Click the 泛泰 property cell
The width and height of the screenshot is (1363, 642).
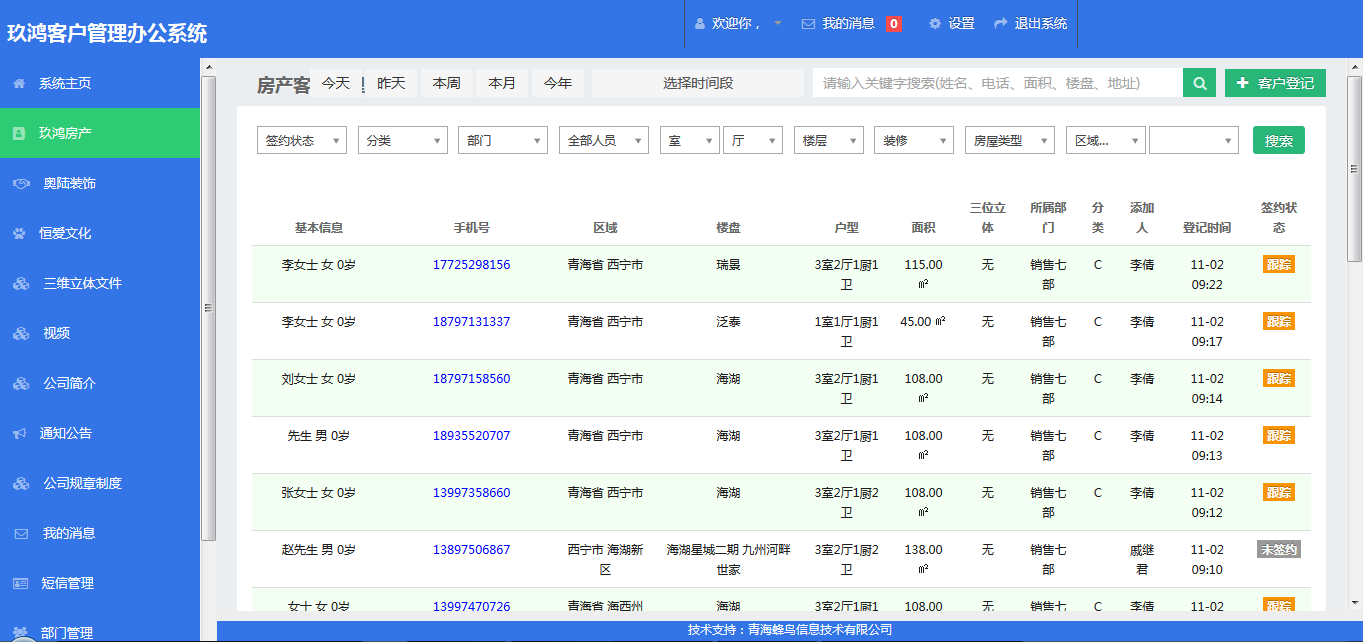coord(729,322)
